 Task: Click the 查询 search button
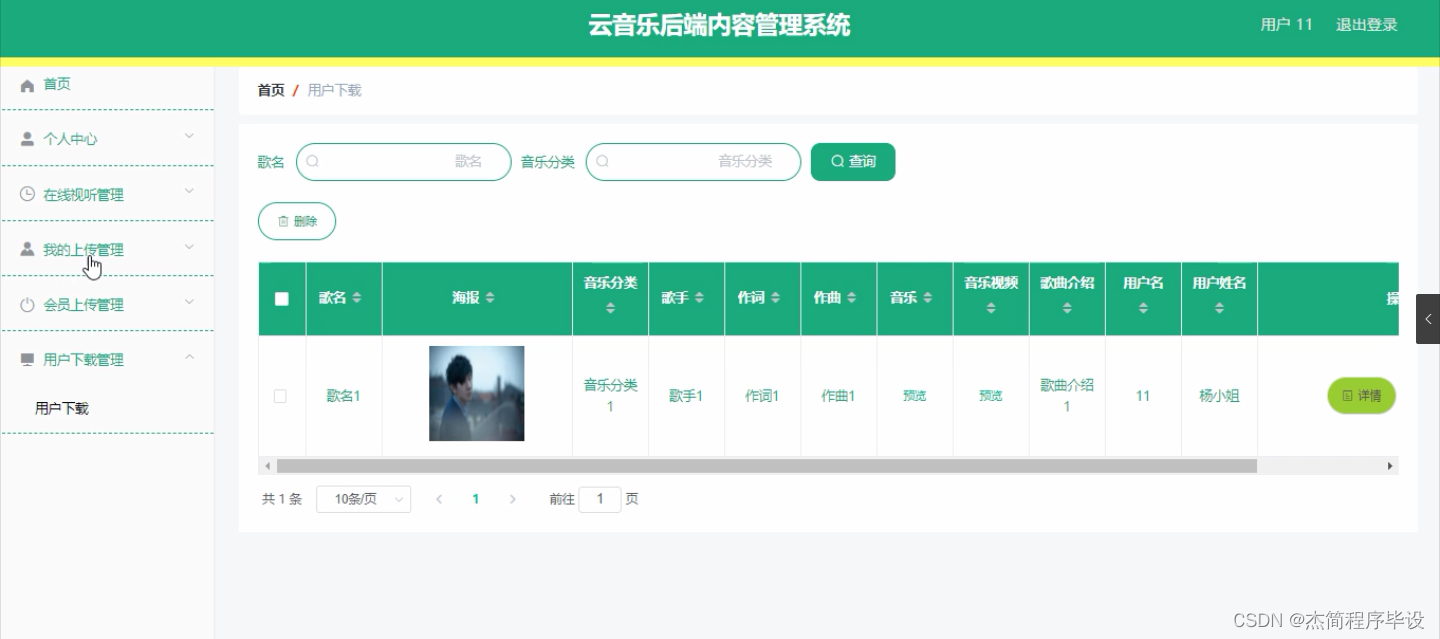(x=852, y=161)
